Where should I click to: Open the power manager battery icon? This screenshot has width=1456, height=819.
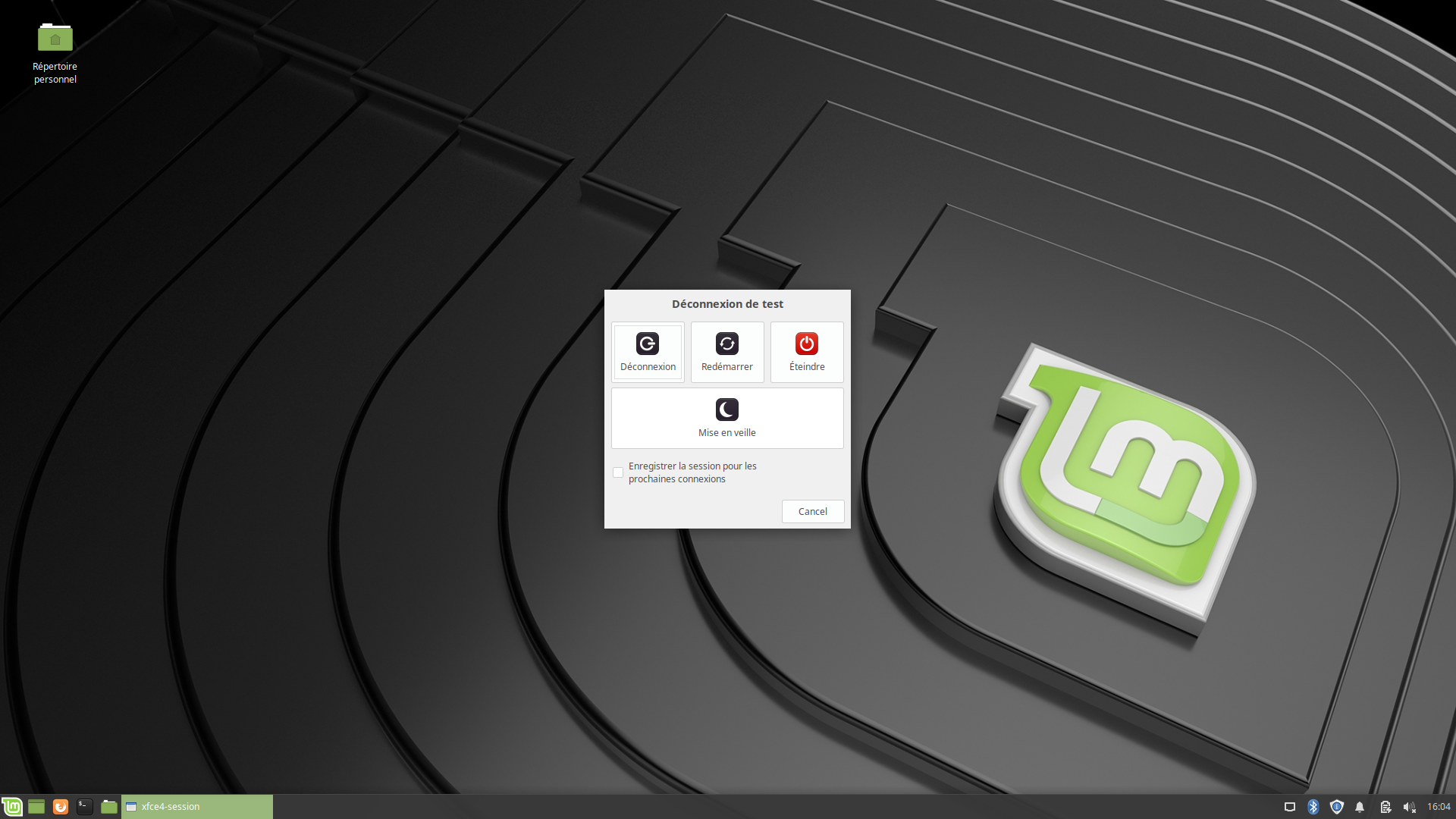pyautogui.click(x=1385, y=807)
